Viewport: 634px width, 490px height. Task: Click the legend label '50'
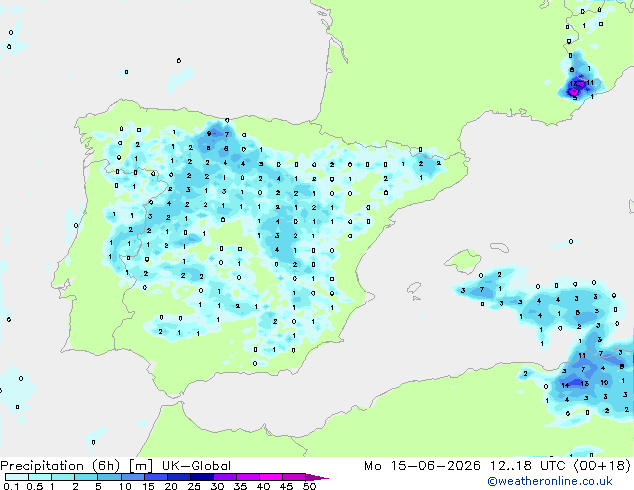point(310,486)
